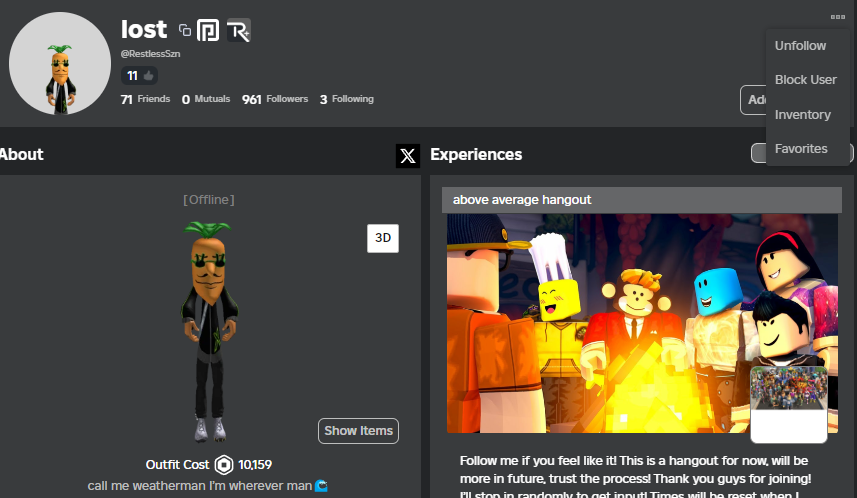Click the Show Items button
Screen dimensions: 857x498
point(359,431)
